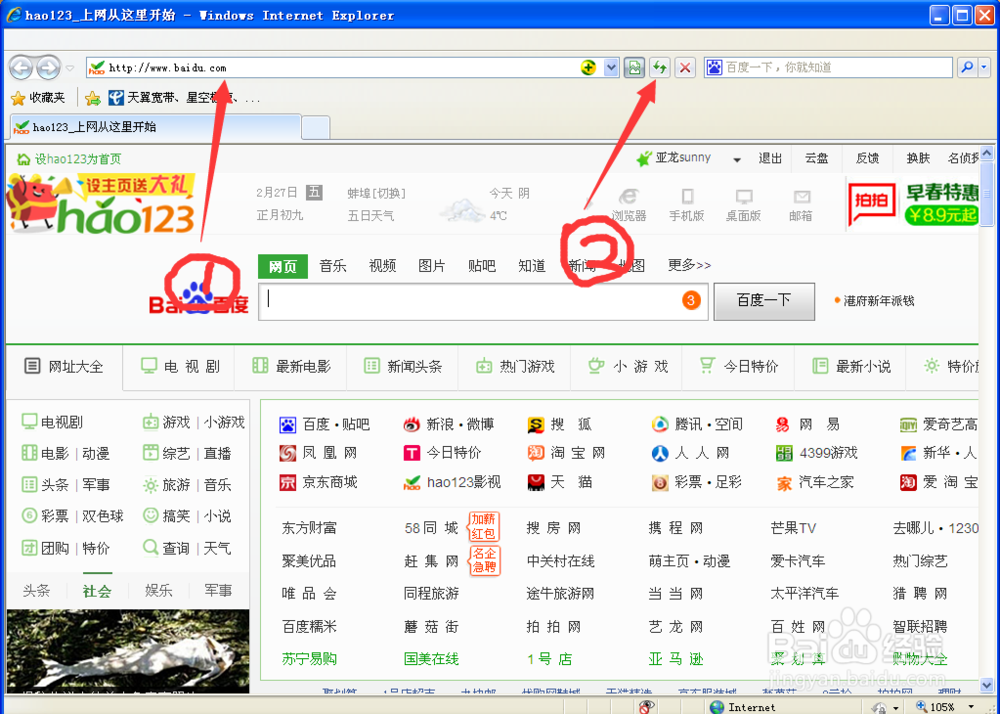Click 退出 to log out
The image size is (1000, 714).
tap(770, 158)
